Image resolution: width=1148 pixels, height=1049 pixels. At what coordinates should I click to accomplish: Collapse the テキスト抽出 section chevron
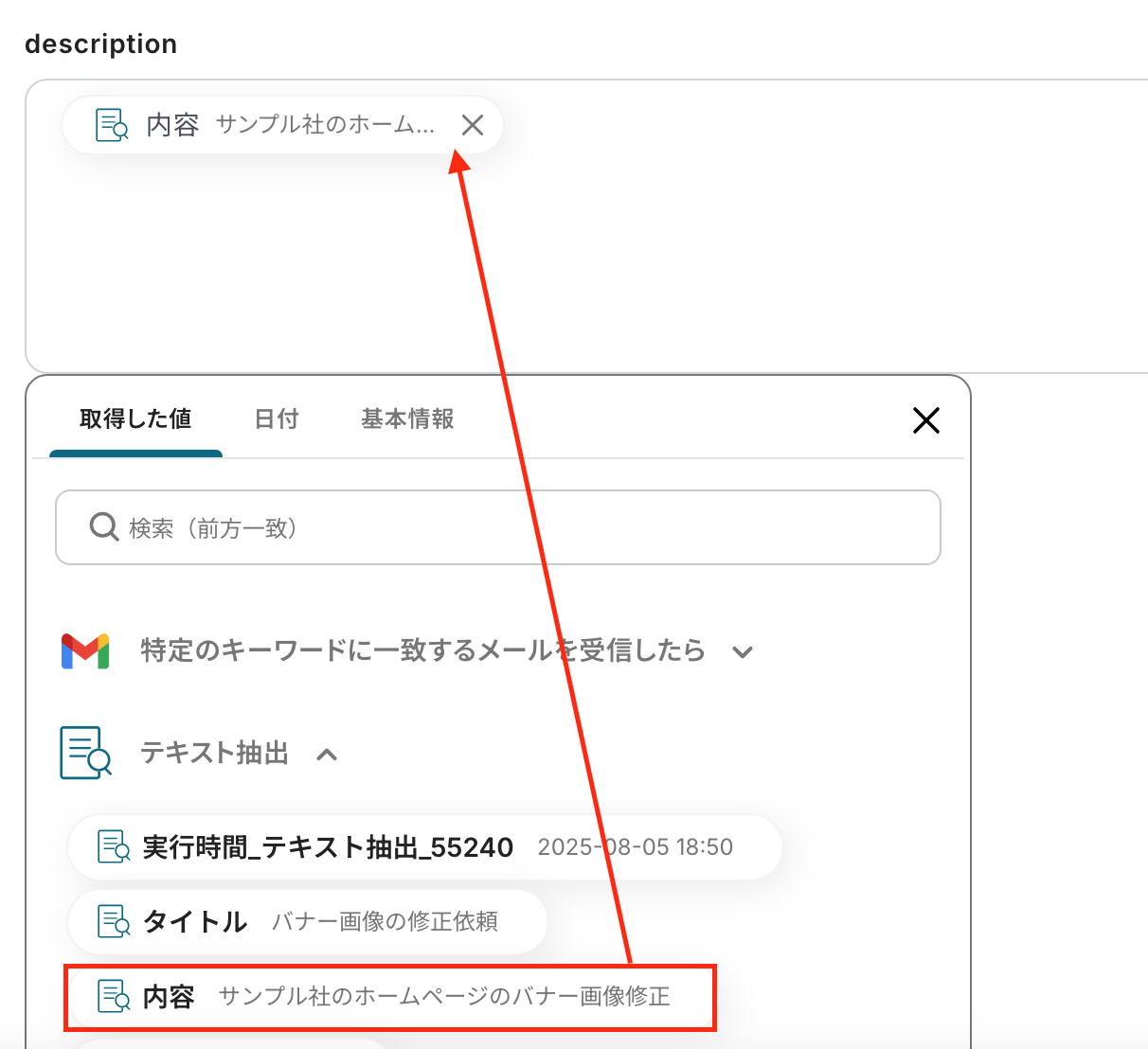tap(327, 755)
